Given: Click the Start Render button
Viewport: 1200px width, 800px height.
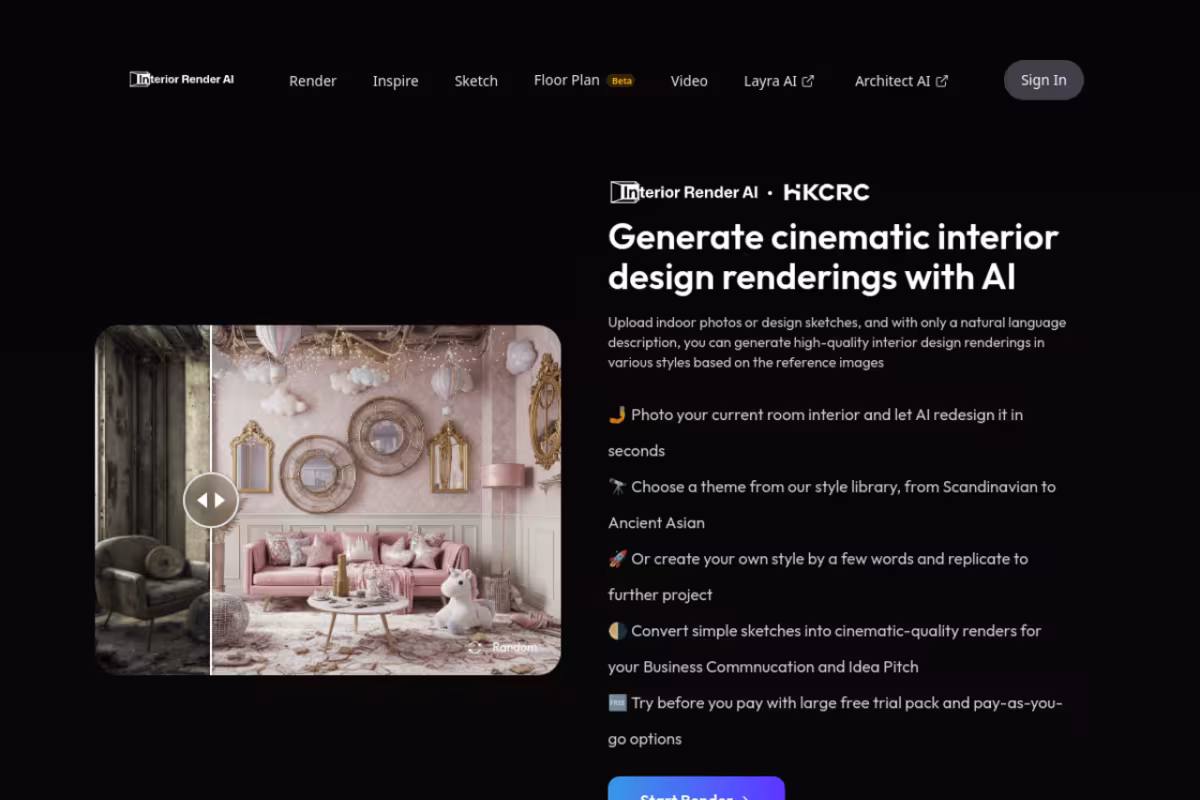Looking at the screenshot, I should click(x=696, y=788).
